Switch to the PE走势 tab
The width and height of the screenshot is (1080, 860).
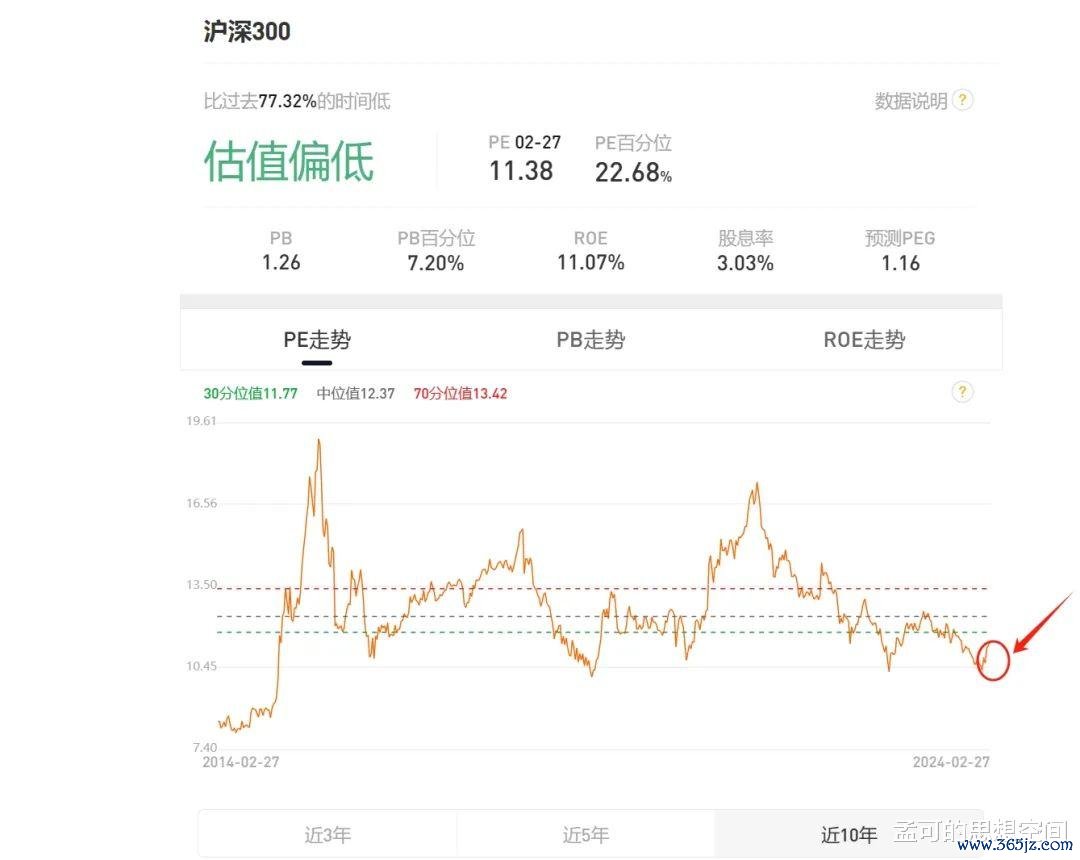[x=317, y=340]
